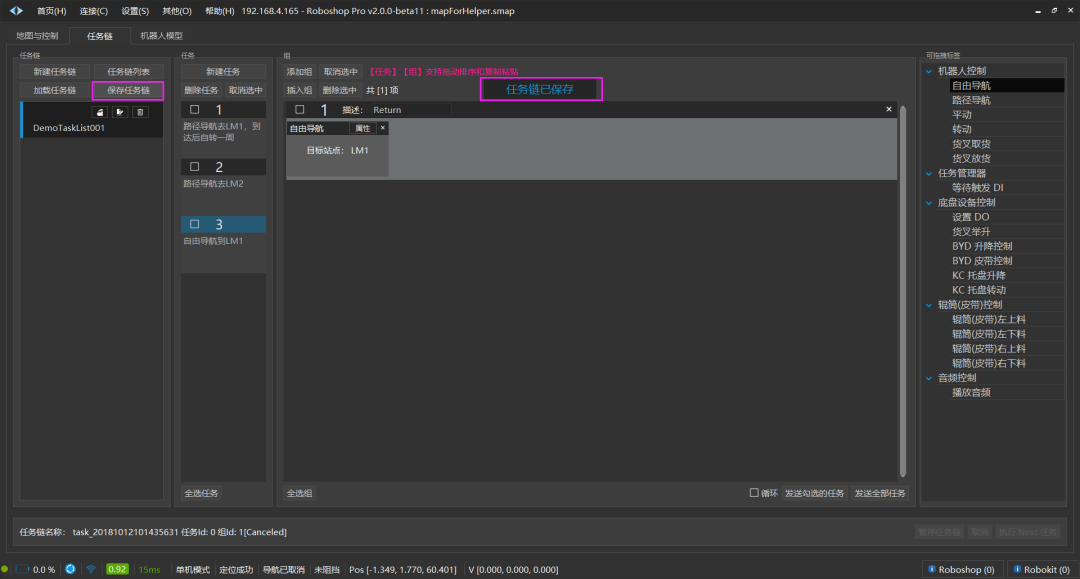Open the 其他(O) menu
The width and height of the screenshot is (1080, 579).
(x=177, y=11)
